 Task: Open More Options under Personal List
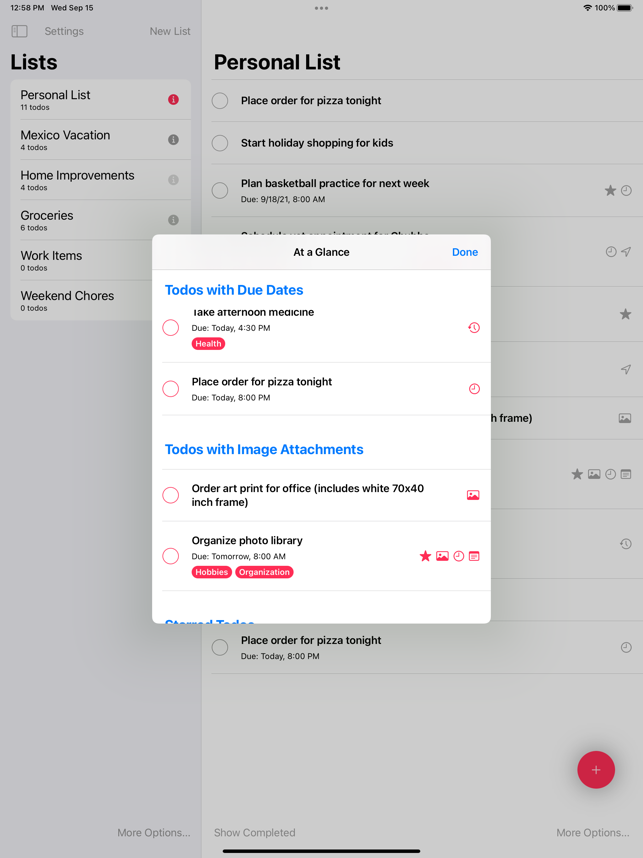pos(593,833)
